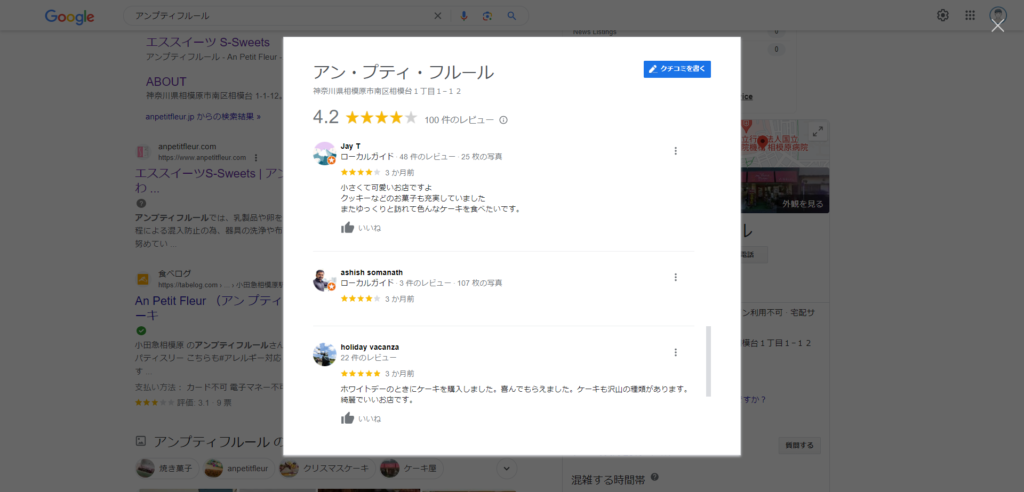The image size is (1024, 492).
Task: Open the info icon beside 100 件のレビュー
Action: click(504, 120)
